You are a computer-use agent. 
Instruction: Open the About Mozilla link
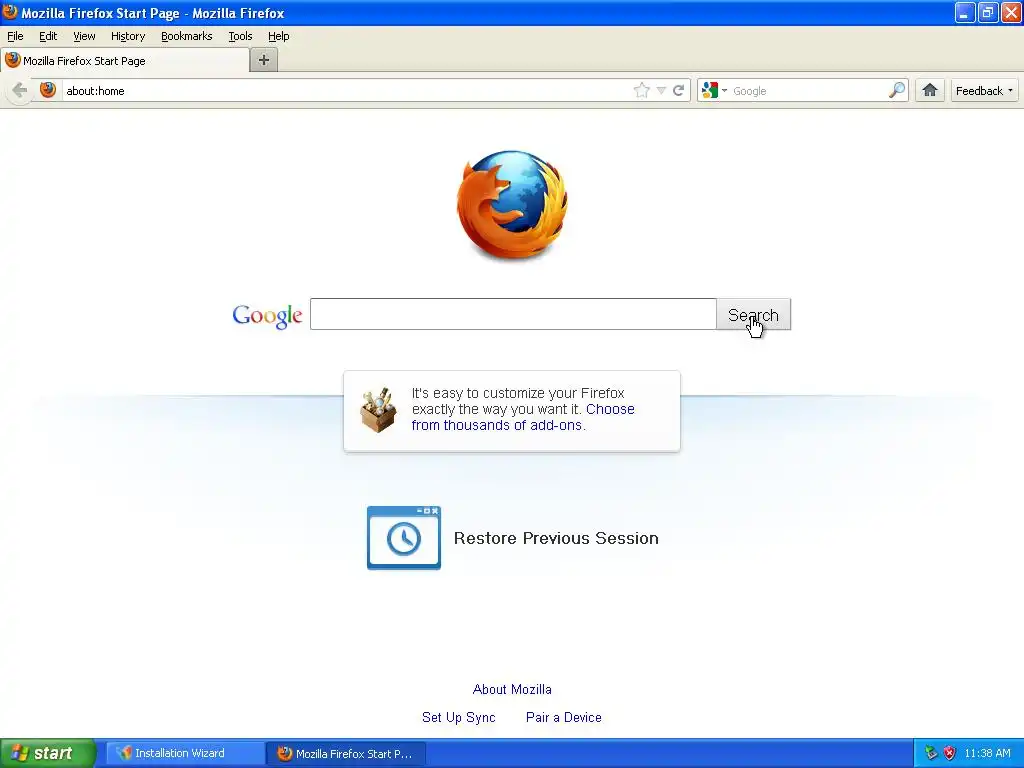[x=512, y=689]
